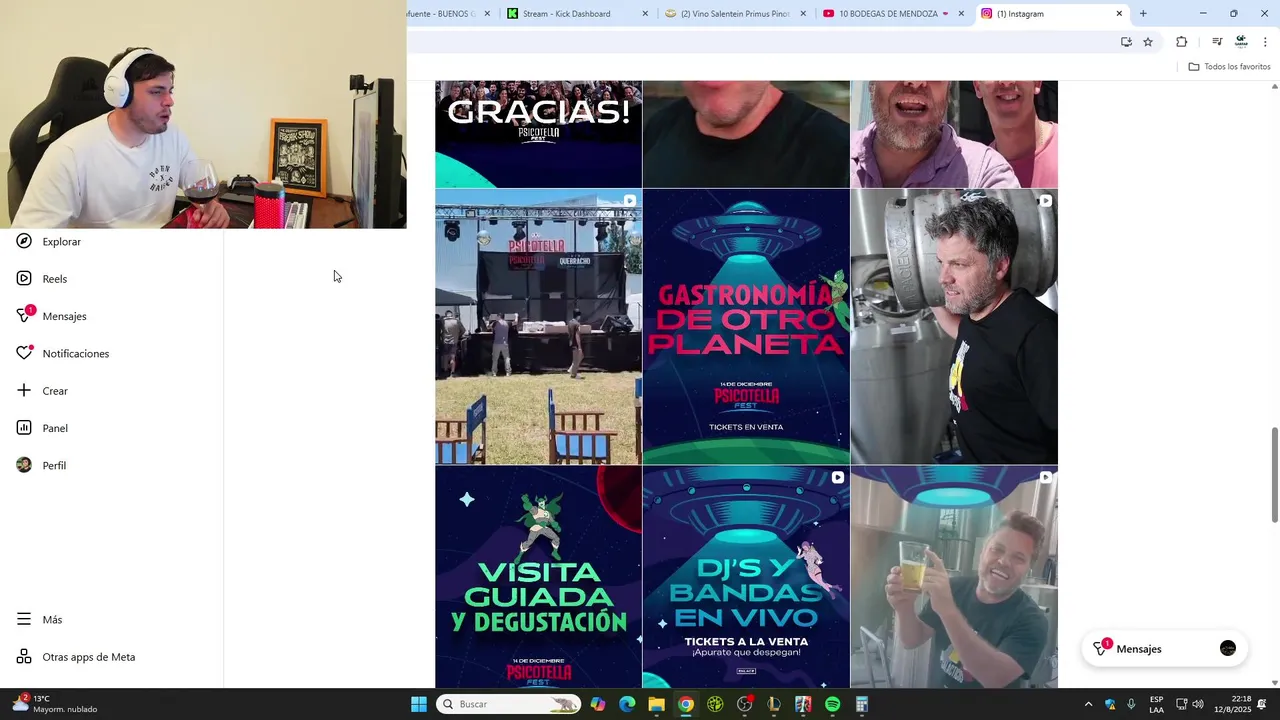The height and width of the screenshot is (720, 1280).
Task: Open File Explorer from taskbar
Action: coord(656,704)
